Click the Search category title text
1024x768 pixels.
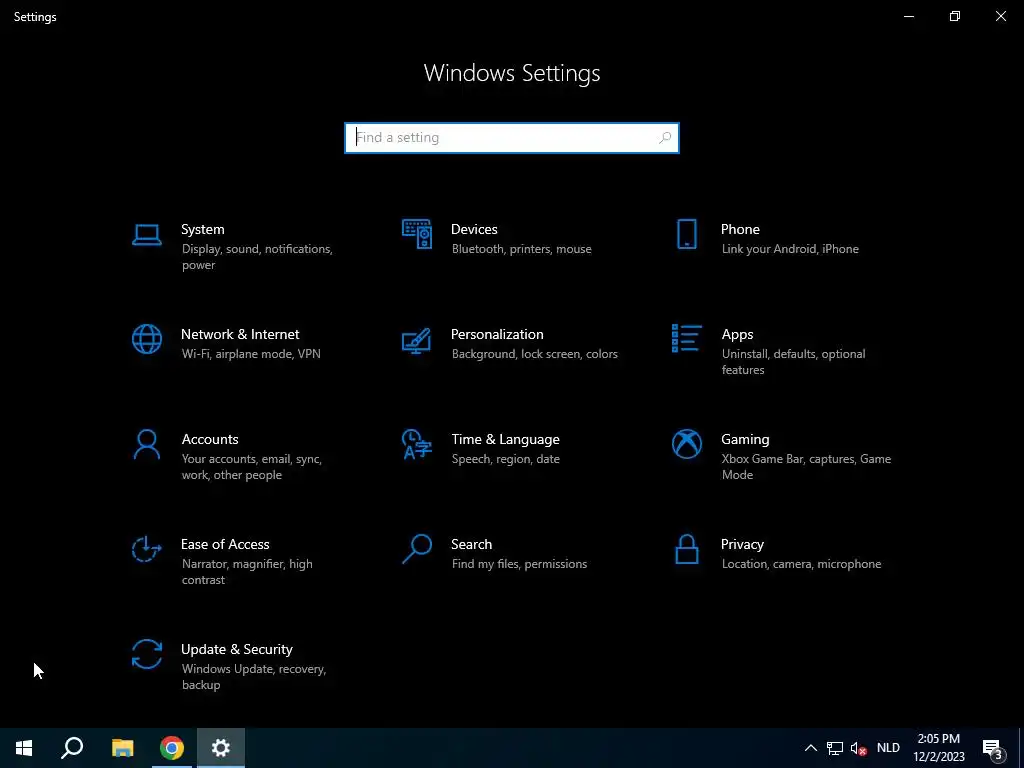point(472,544)
